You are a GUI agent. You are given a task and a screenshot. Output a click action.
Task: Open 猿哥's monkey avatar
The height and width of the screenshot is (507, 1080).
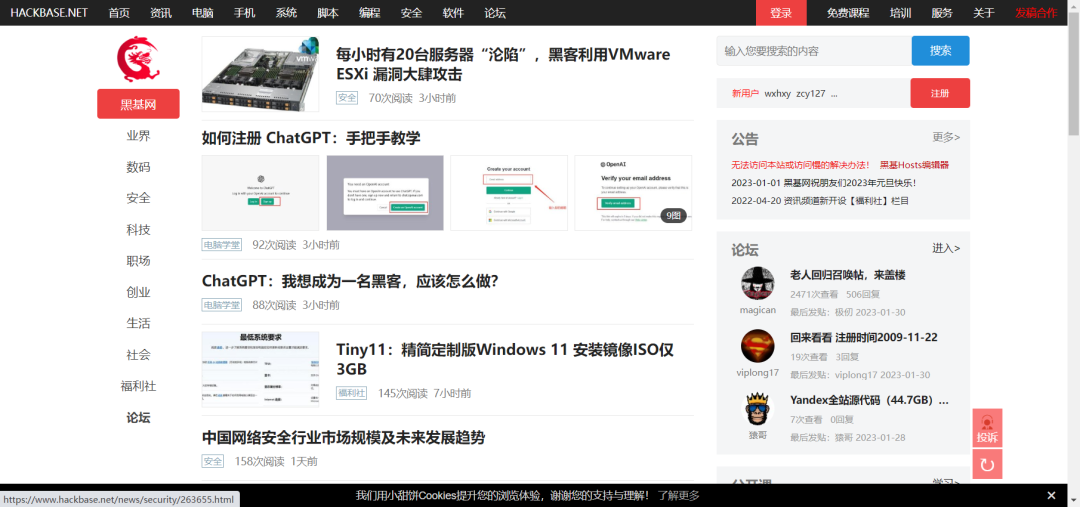758,408
